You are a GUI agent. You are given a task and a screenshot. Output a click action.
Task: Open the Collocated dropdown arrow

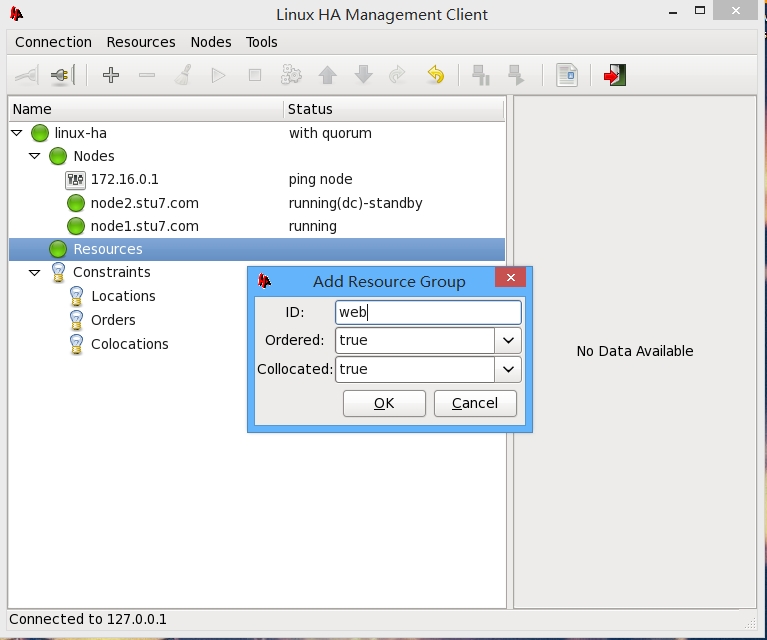click(x=508, y=369)
